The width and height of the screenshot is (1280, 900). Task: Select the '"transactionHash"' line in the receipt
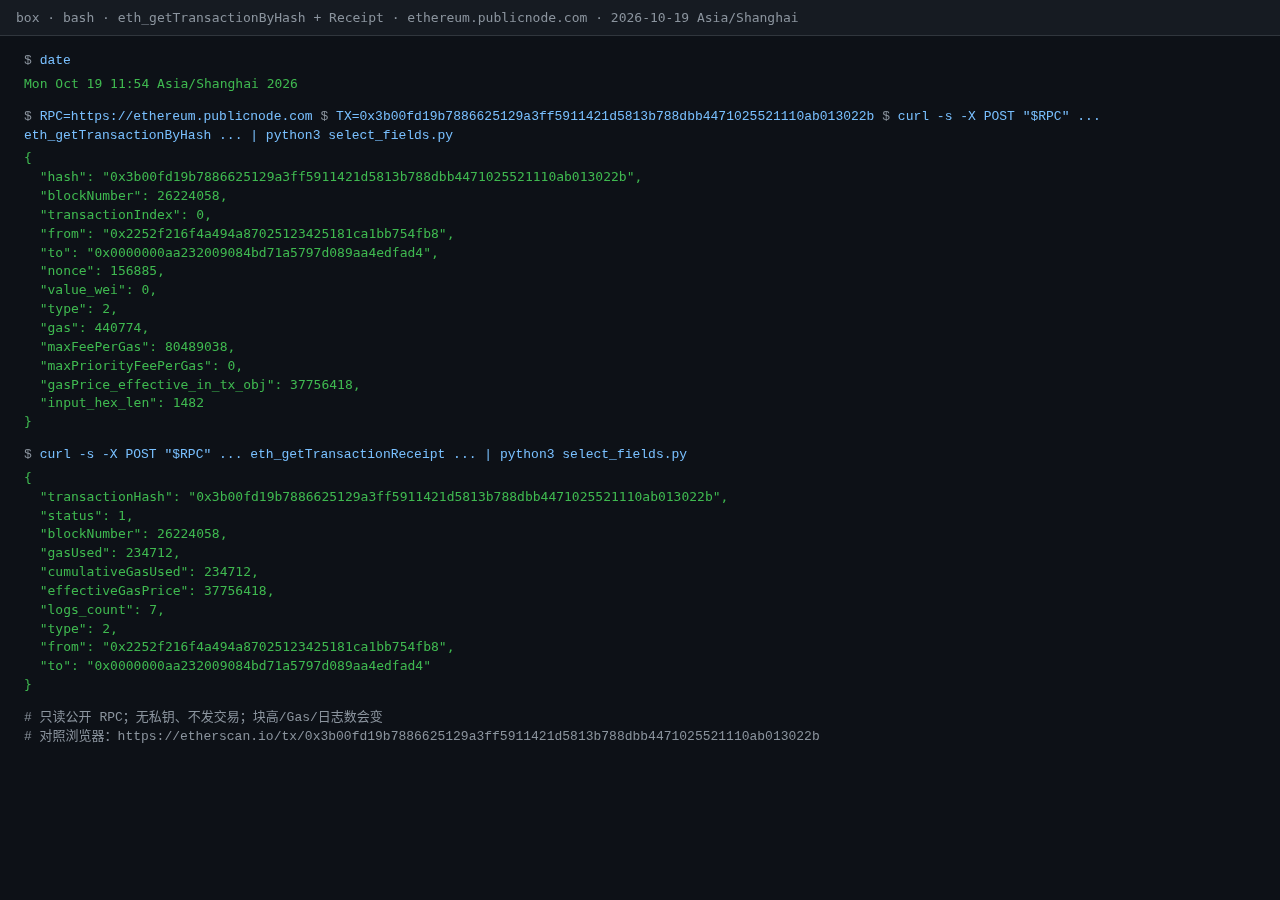click(x=384, y=497)
